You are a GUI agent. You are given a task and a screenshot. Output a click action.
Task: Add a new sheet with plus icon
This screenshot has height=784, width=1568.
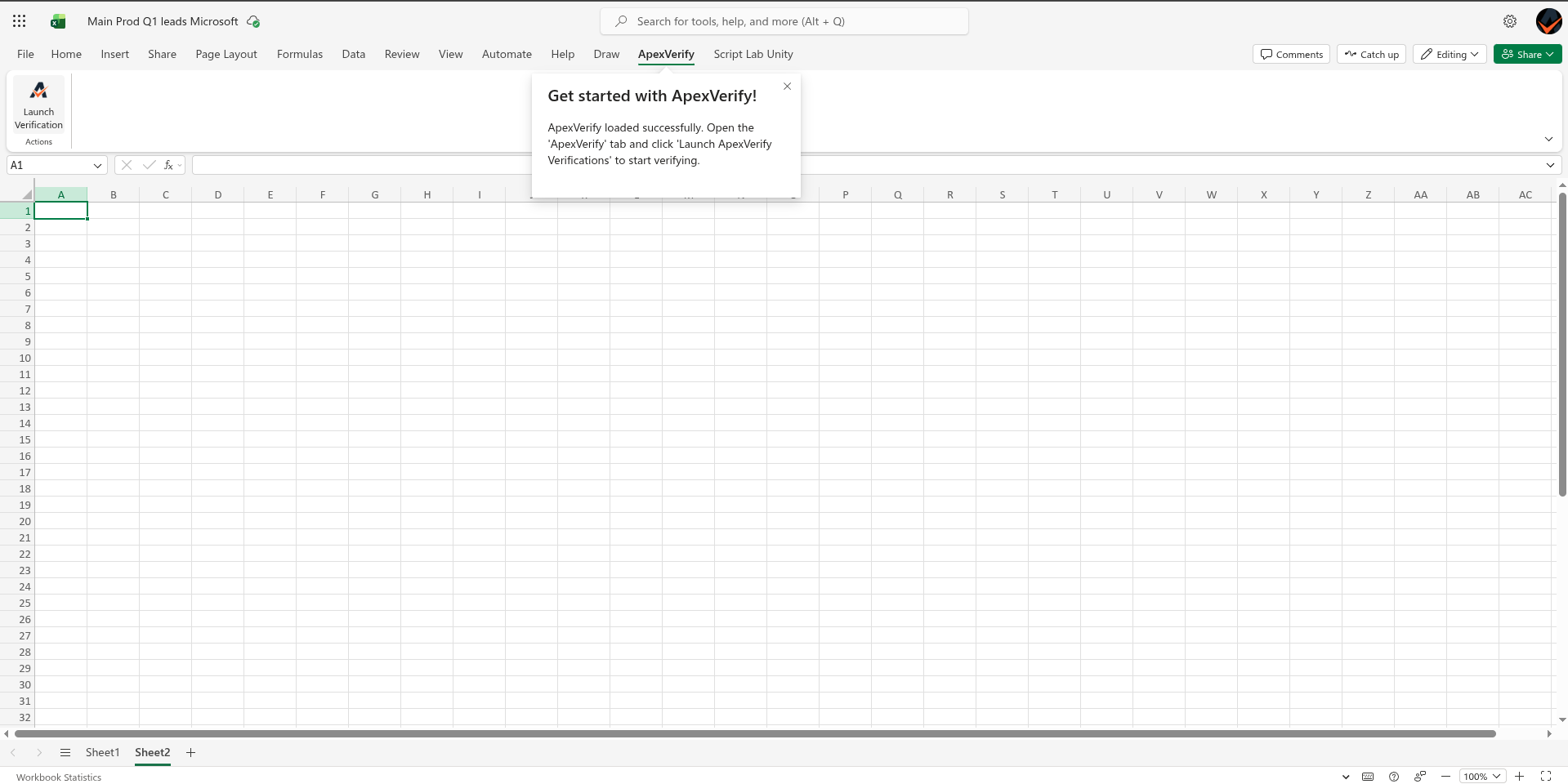tap(190, 752)
